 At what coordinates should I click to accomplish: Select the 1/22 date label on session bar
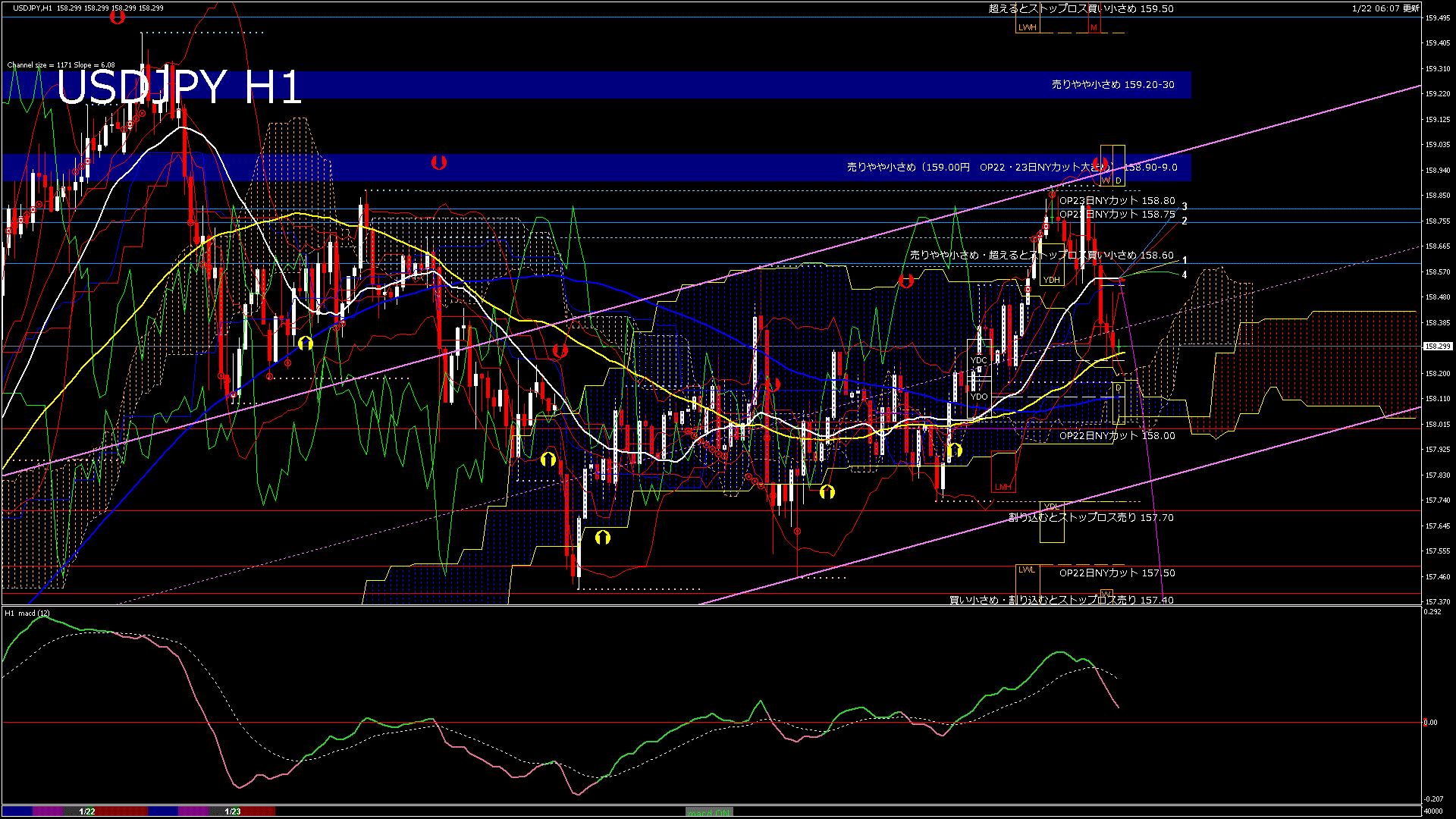(x=87, y=811)
